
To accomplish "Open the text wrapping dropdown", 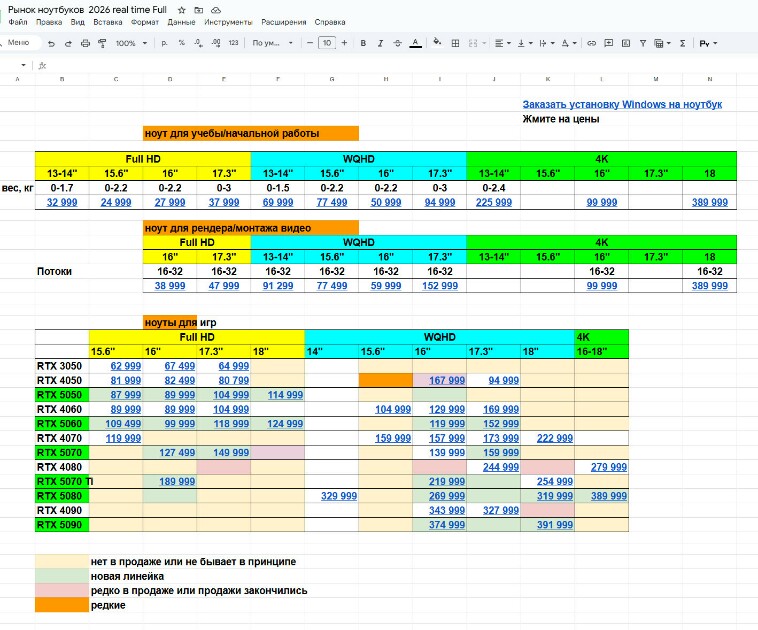I will (547, 44).
